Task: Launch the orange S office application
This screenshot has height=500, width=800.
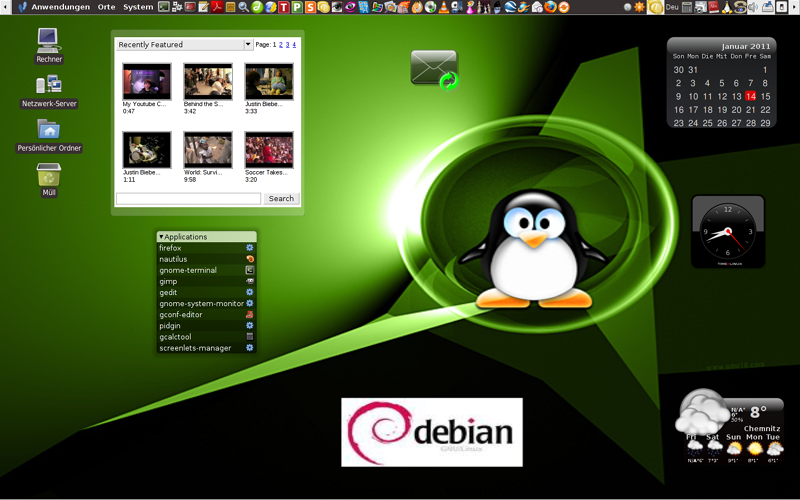Action: pyautogui.click(x=310, y=7)
